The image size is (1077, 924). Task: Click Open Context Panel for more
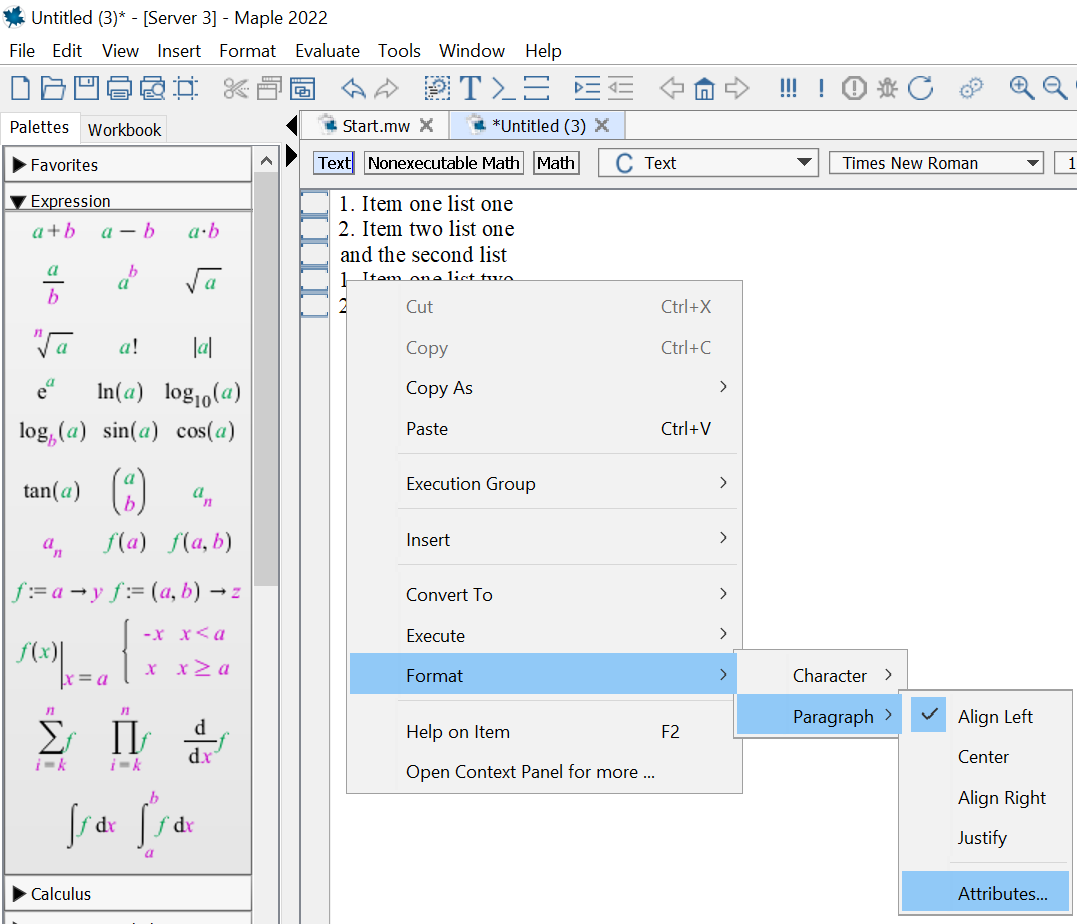[543, 771]
